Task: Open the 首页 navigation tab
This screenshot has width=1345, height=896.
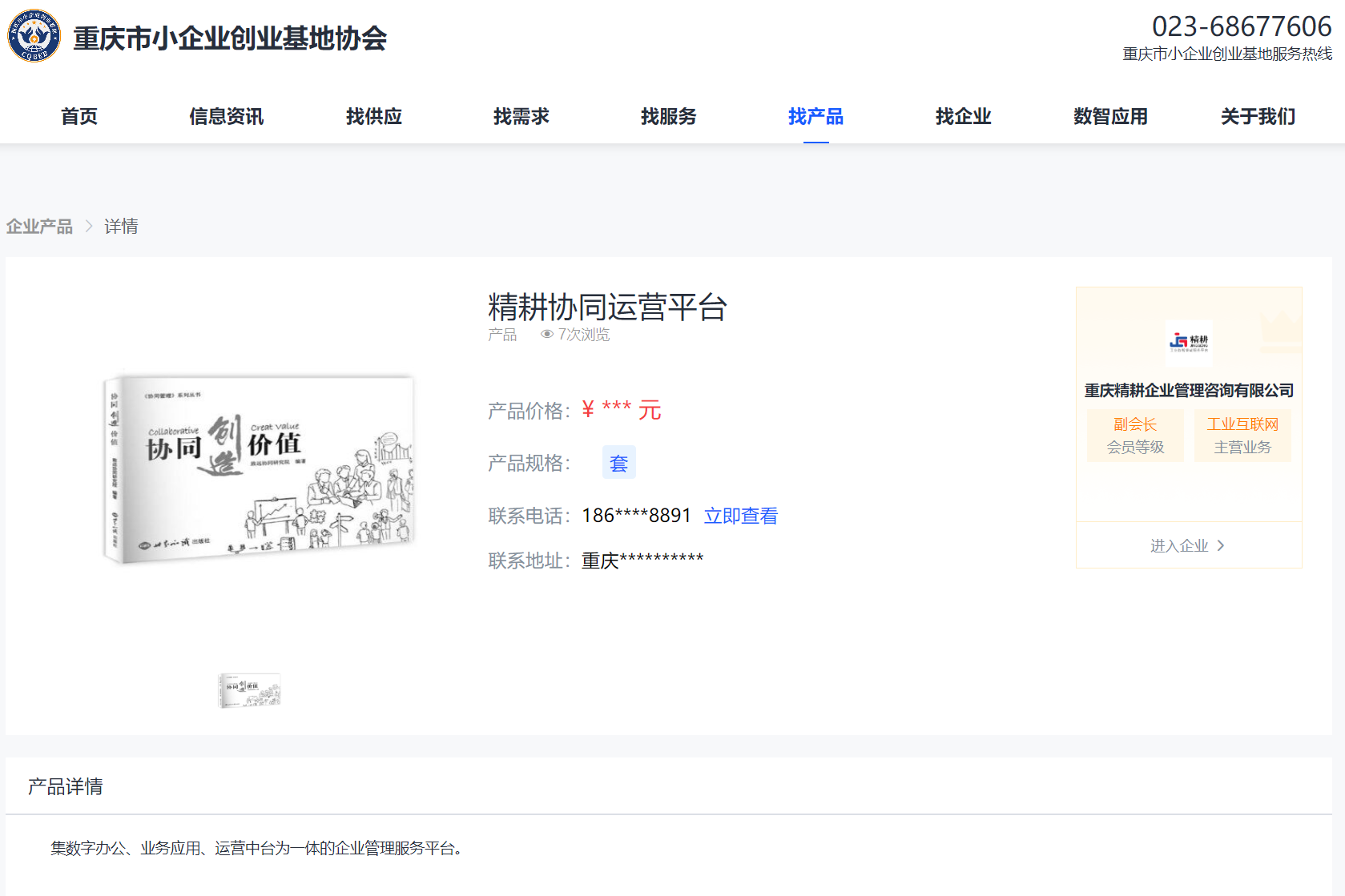Action: [x=79, y=117]
